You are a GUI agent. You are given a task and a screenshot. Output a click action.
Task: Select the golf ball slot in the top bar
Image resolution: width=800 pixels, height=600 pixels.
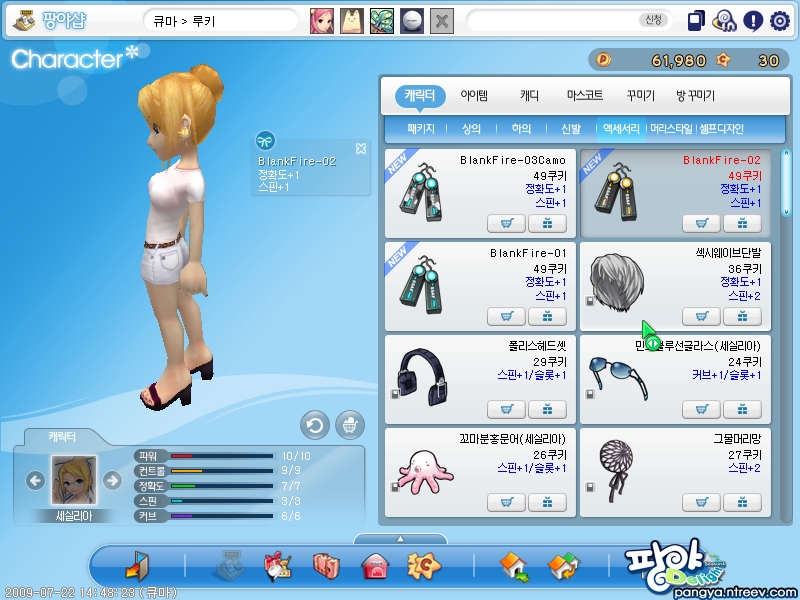click(x=412, y=21)
